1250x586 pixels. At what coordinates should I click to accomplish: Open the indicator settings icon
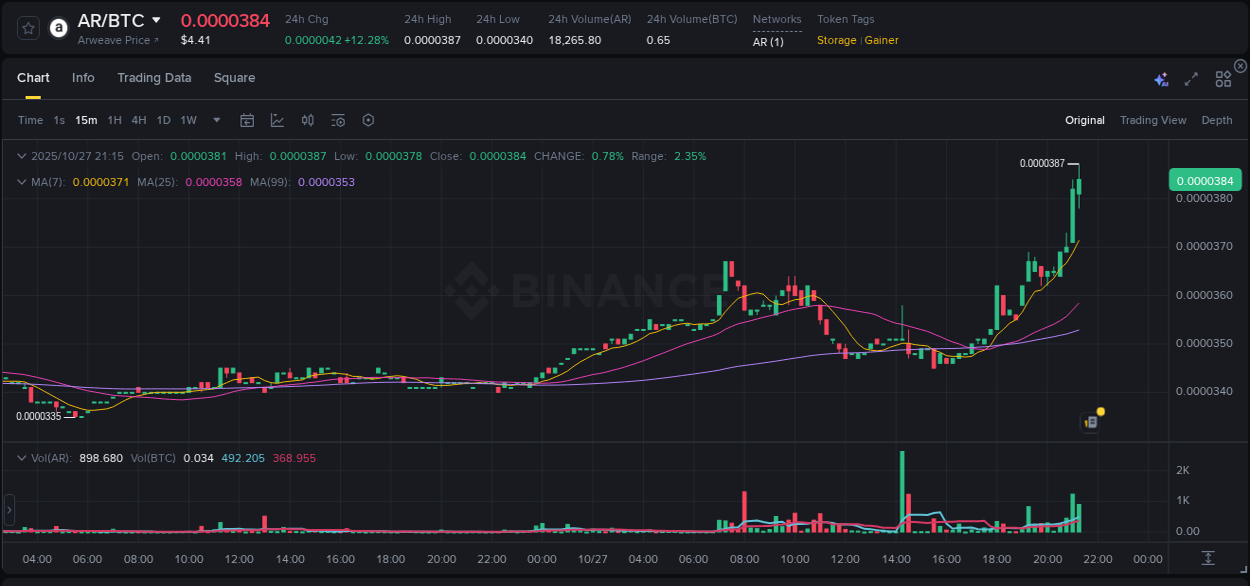338,120
